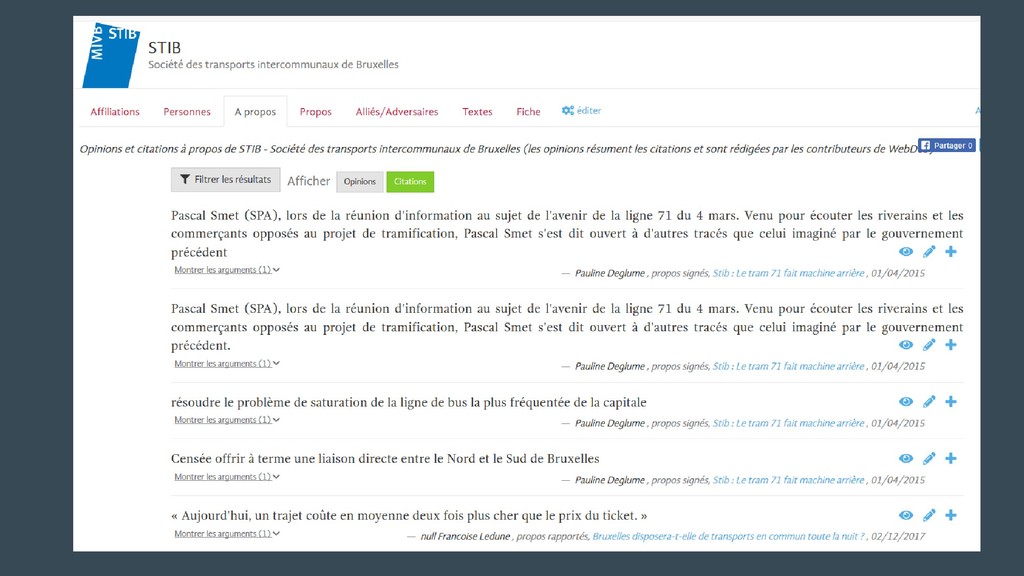Viewport: 1024px width, 576px height.
Task: Edit the 'résoudre le problème de saturation' citation
Action: pyautogui.click(x=929, y=402)
